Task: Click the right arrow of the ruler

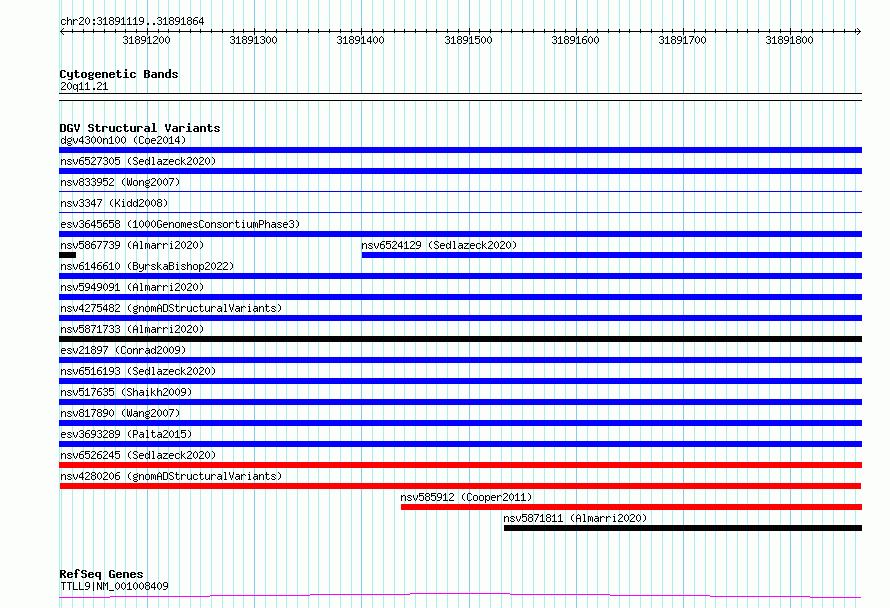Action: [x=859, y=32]
